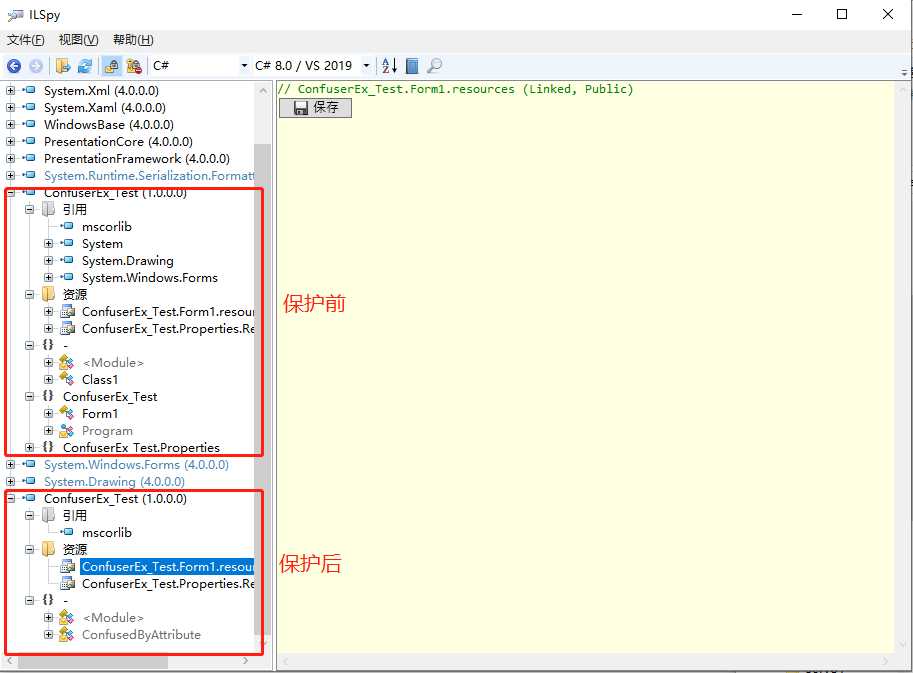Screen dimensions: 913x673
Task: Reload assemblies with the refresh icon
Action: pyautogui.click(x=85, y=66)
